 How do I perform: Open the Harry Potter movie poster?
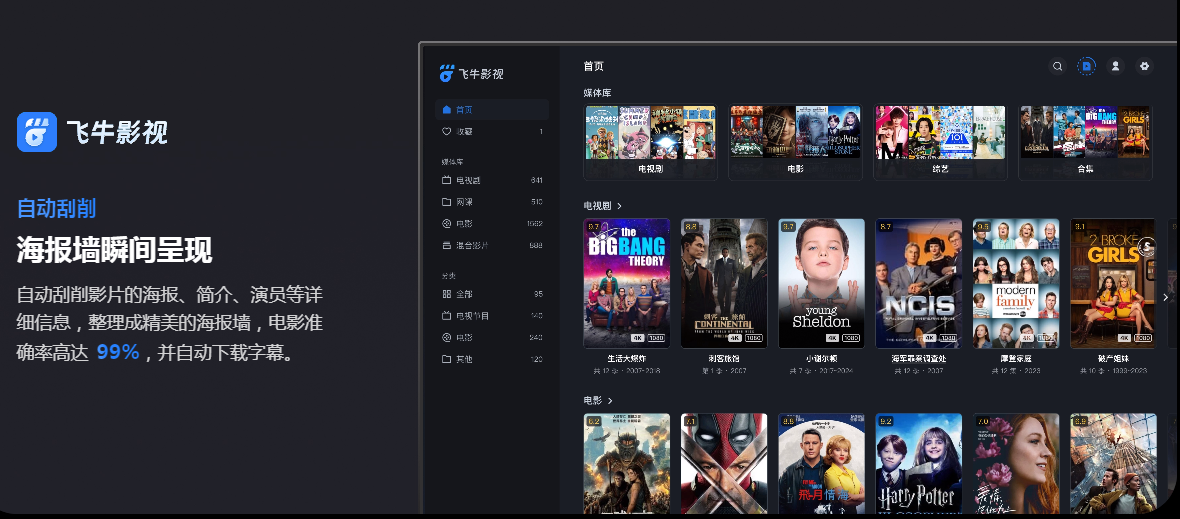pyautogui.click(x=919, y=463)
